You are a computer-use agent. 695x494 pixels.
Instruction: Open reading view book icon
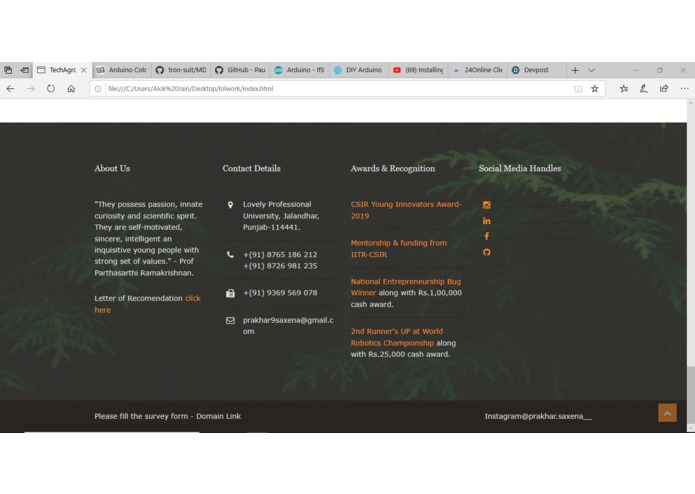(x=578, y=89)
